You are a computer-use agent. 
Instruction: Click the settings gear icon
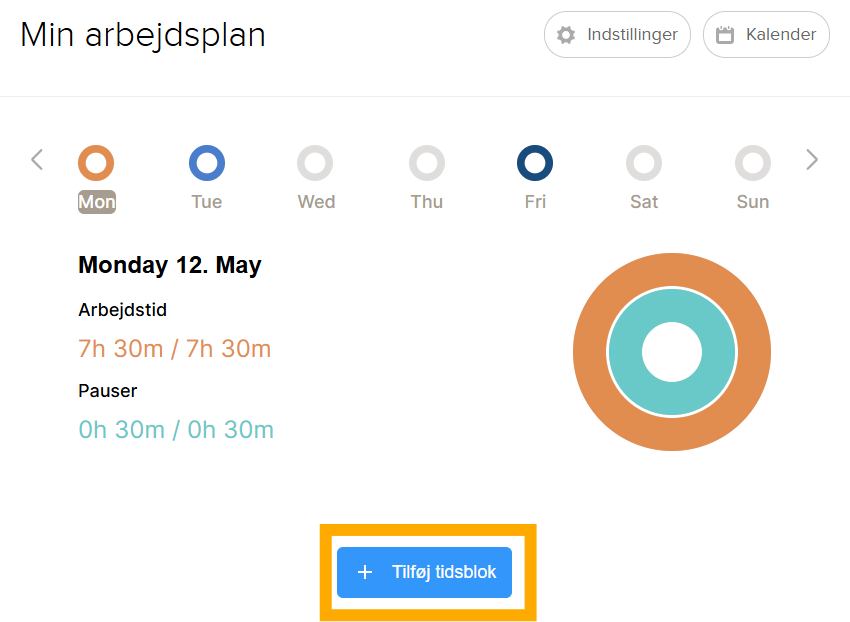click(x=567, y=34)
